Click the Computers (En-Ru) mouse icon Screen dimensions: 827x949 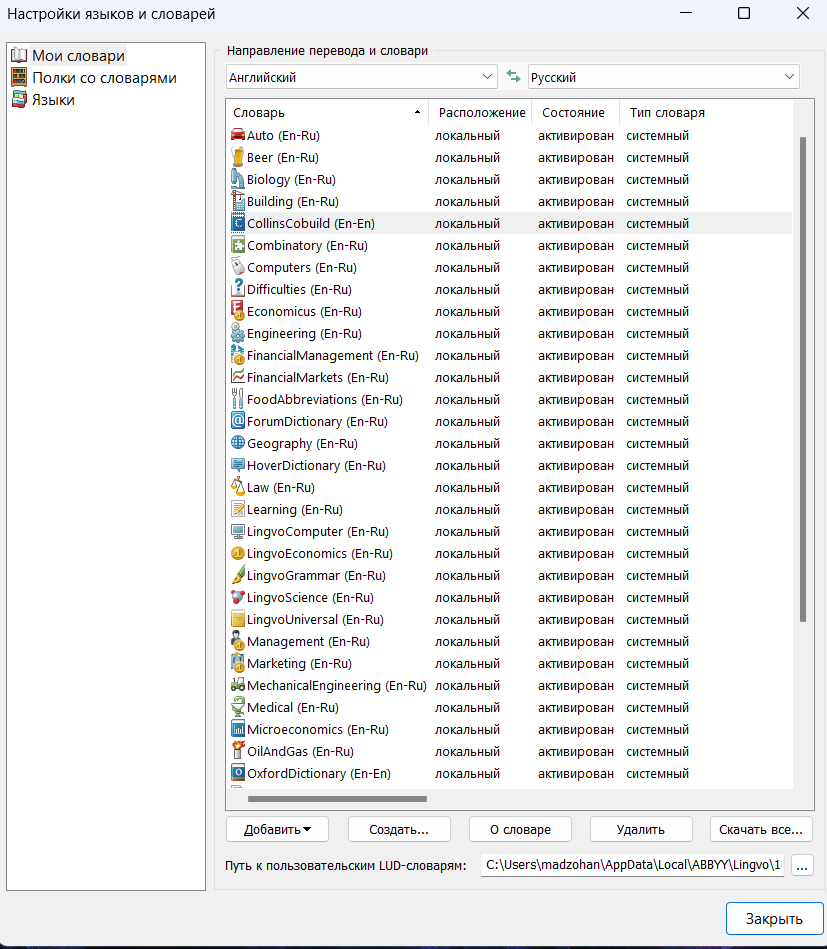(238, 267)
